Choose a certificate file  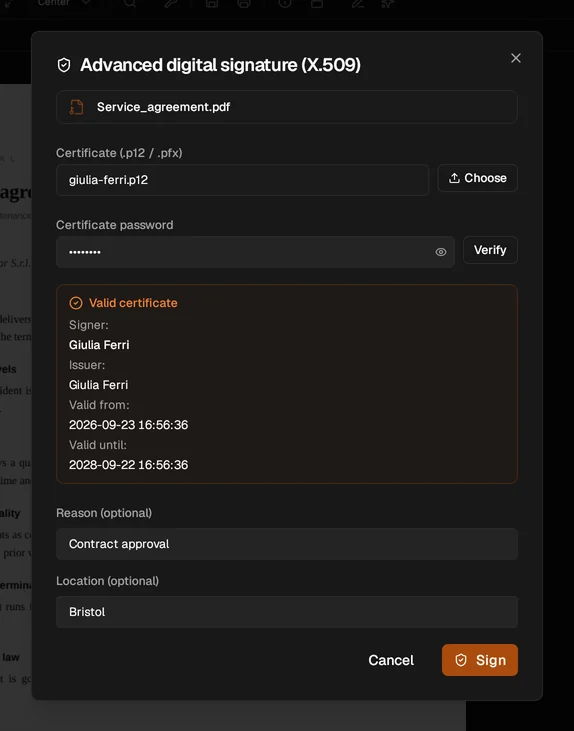(x=477, y=178)
